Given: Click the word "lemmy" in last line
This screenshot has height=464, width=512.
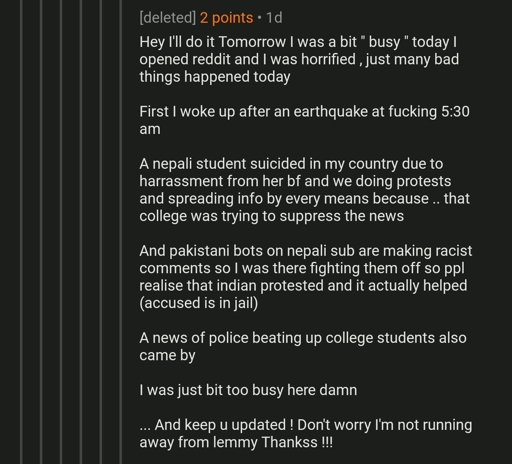Looking at the screenshot, I should click(x=235, y=443).
